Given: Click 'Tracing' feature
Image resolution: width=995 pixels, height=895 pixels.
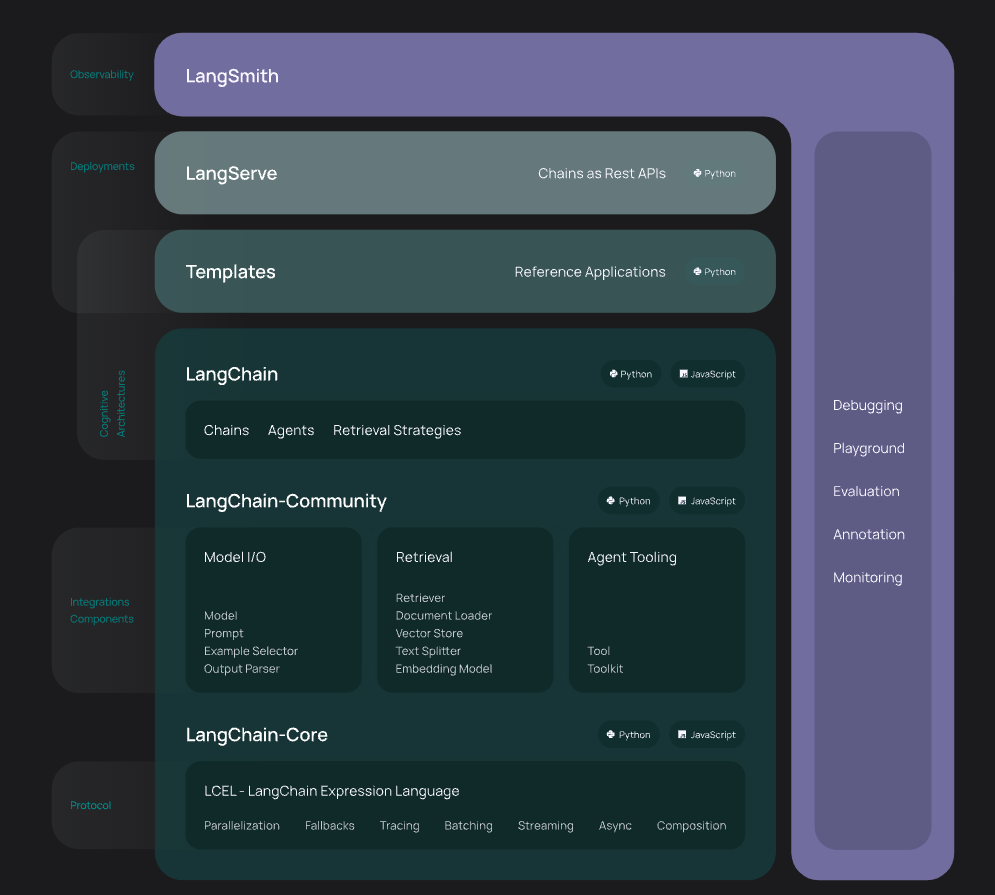Looking at the screenshot, I should [x=399, y=826].
